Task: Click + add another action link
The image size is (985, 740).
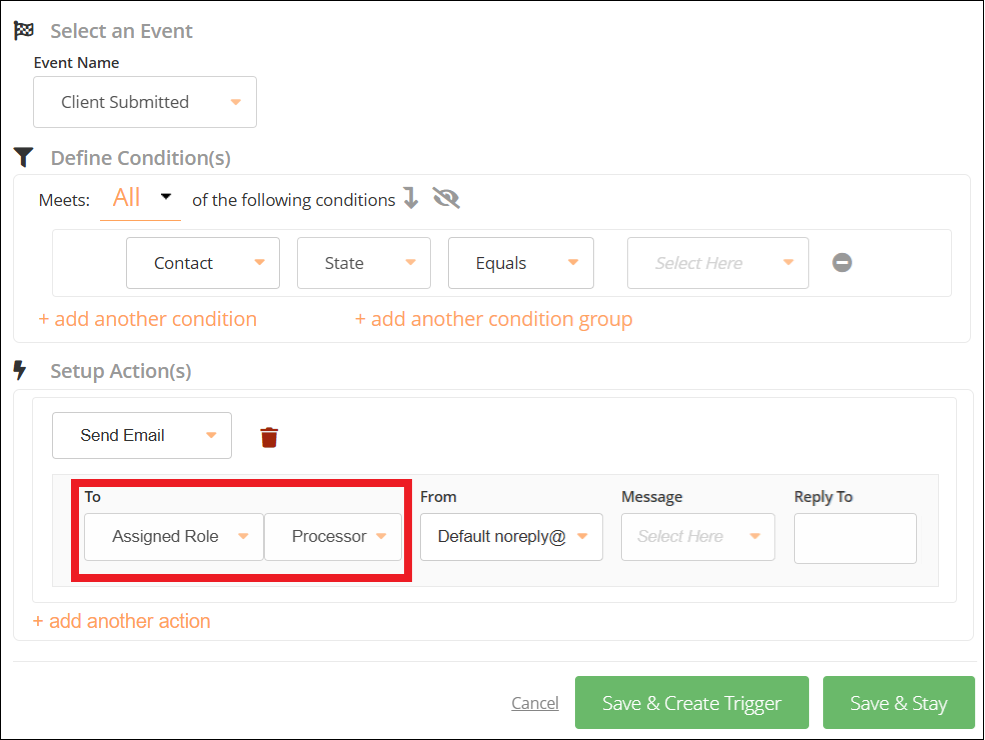Action: [x=121, y=621]
